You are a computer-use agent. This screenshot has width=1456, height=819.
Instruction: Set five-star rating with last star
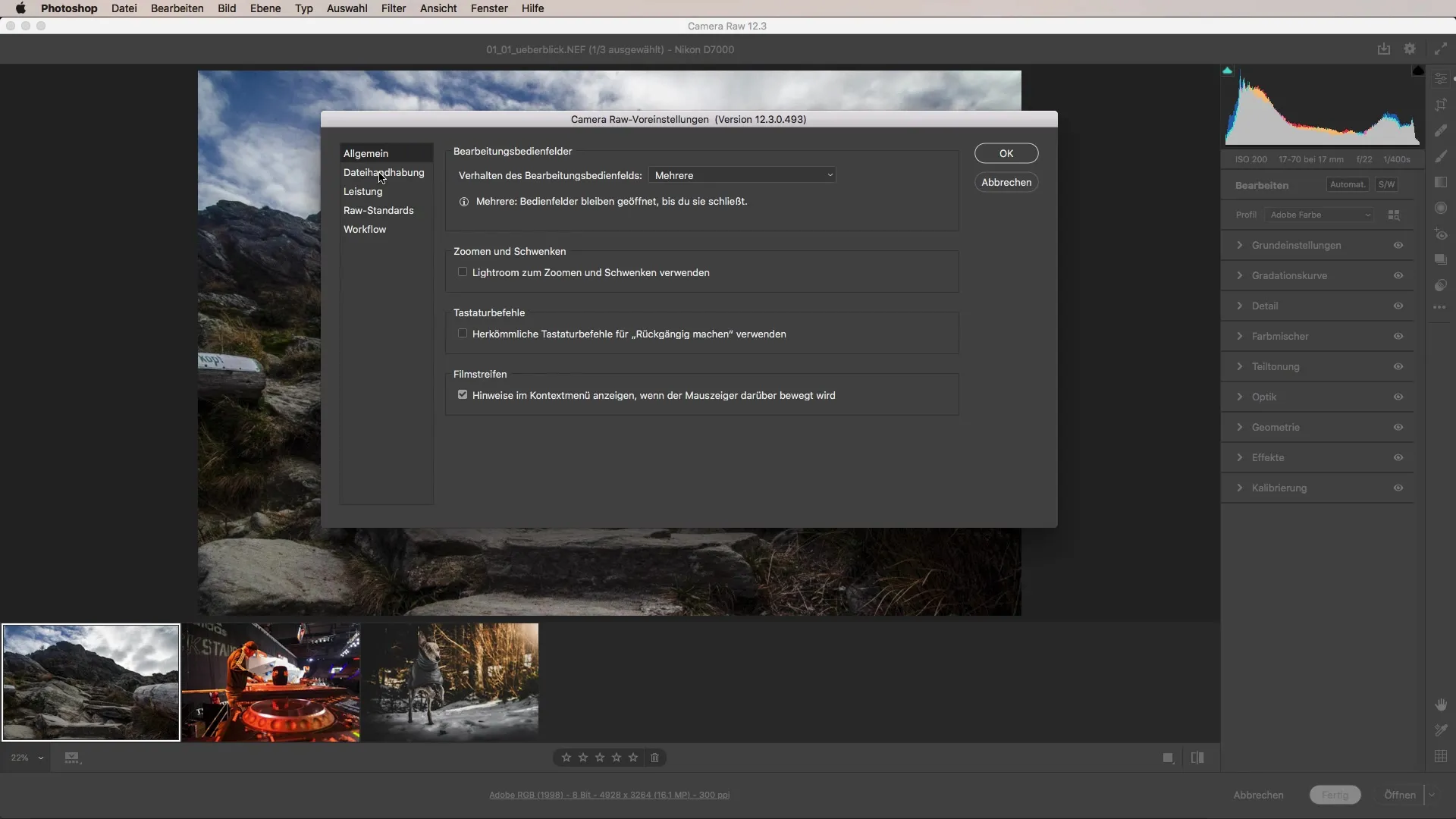[633, 758]
